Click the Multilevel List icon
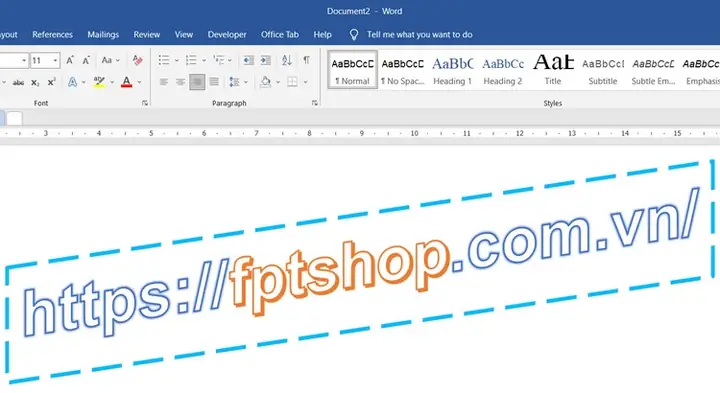The height and width of the screenshot is (393, 720). pos(219,60)
